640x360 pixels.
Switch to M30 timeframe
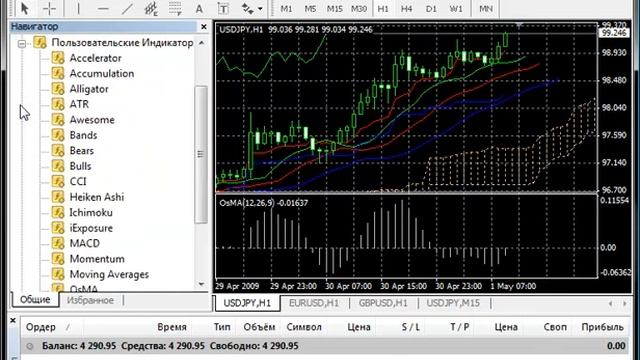tap(359, 9)
